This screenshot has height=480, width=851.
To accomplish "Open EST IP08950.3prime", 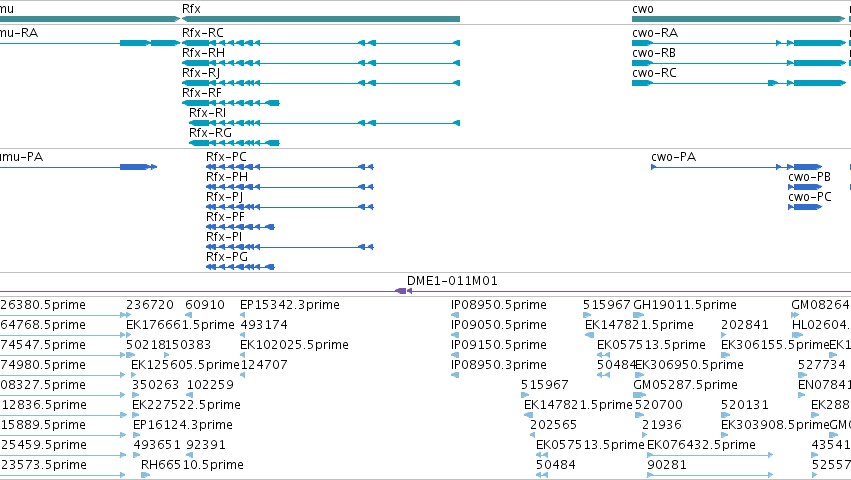I will click(499, 365).
